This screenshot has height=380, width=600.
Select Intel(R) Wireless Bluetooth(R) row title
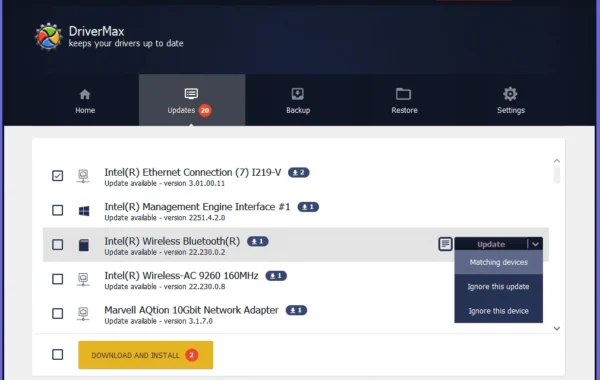tap(172, 241)
